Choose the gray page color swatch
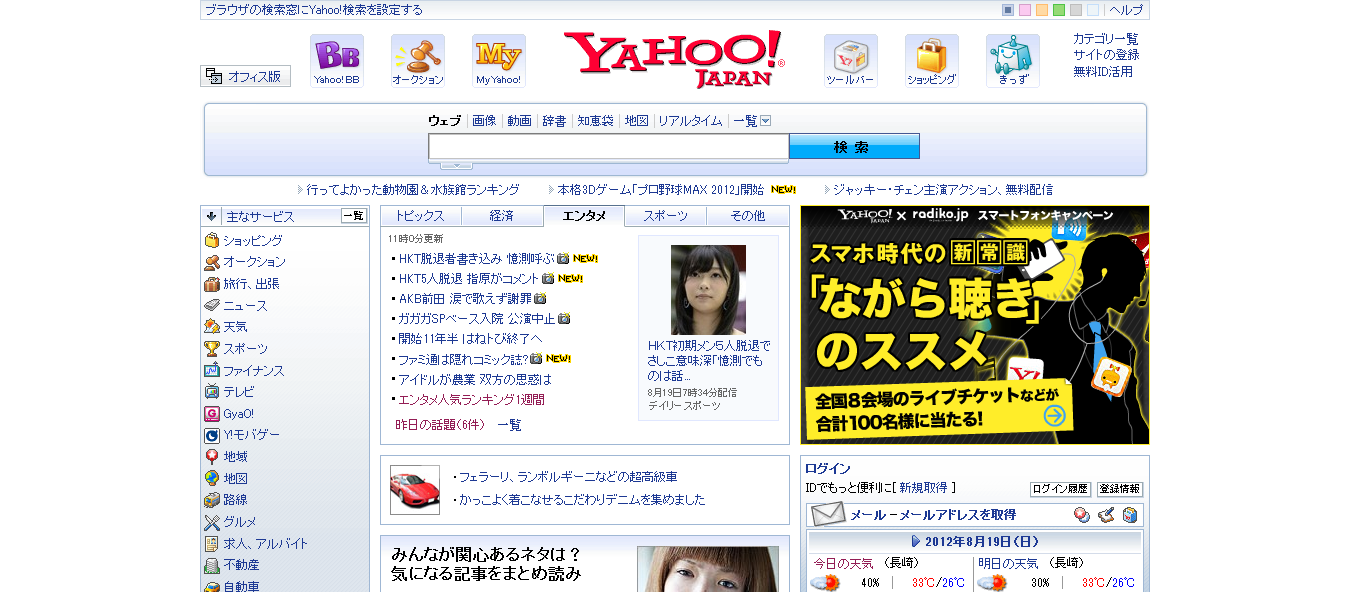This screenshot has height=592, width=1349. coord(1076,10)
